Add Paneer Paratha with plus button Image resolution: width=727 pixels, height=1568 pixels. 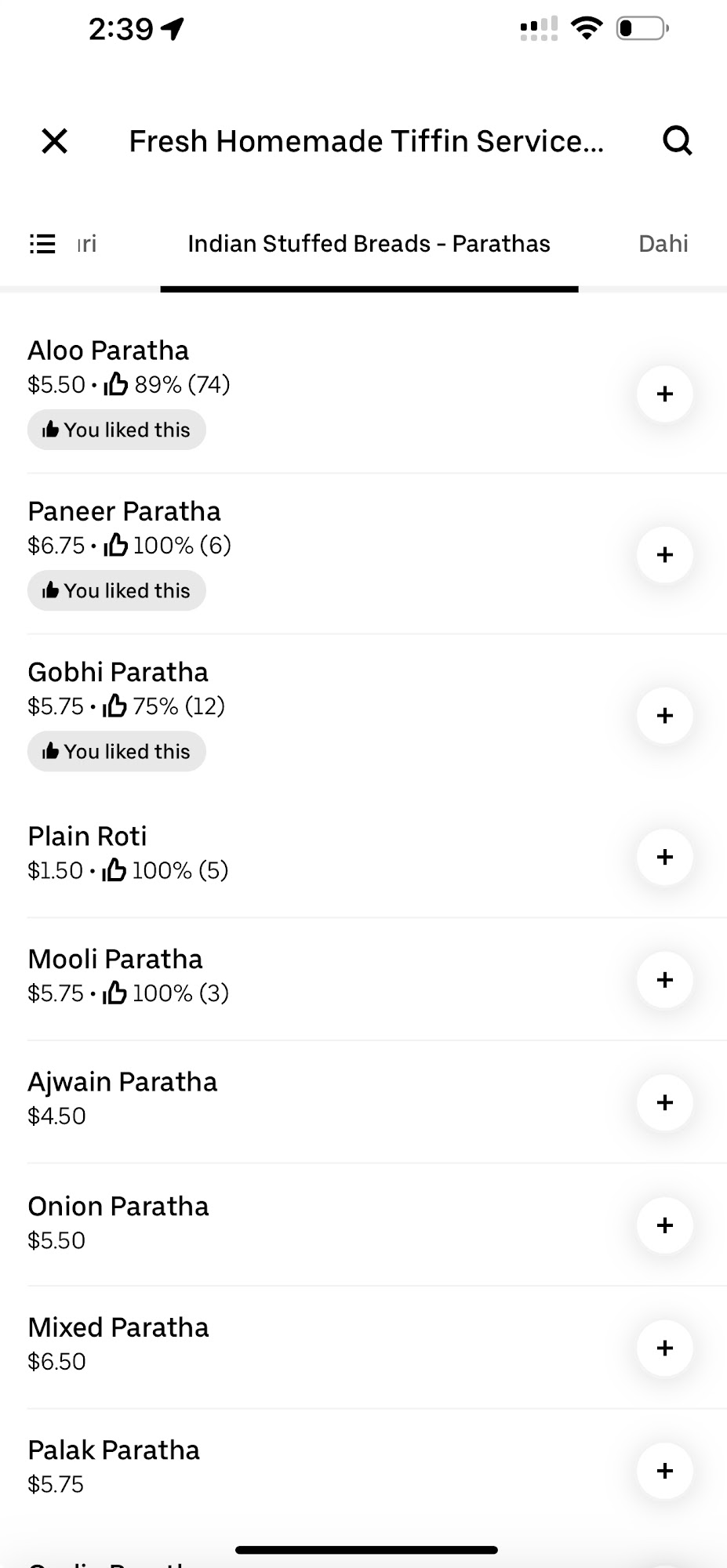[x=664, y=555]
